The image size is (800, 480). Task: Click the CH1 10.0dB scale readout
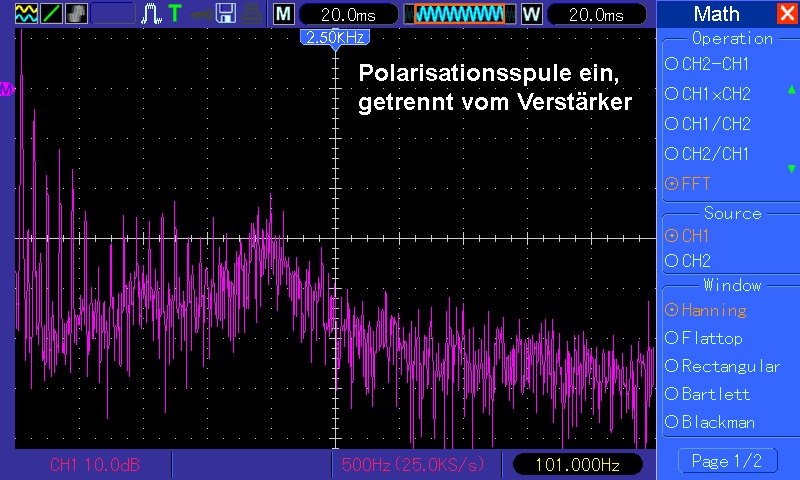tap(94, 465)
